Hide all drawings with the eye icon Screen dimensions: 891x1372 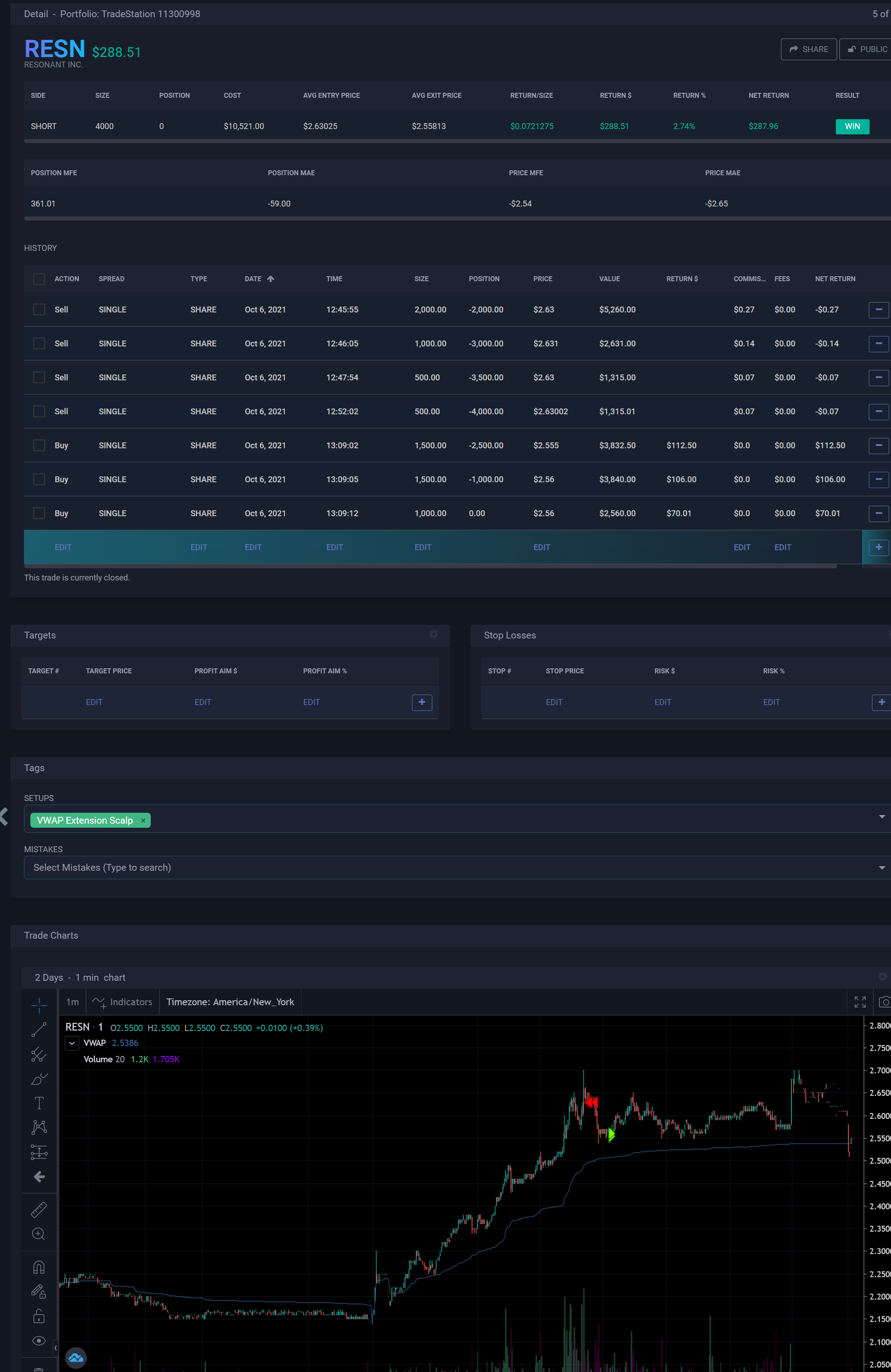pos(38,1340)
